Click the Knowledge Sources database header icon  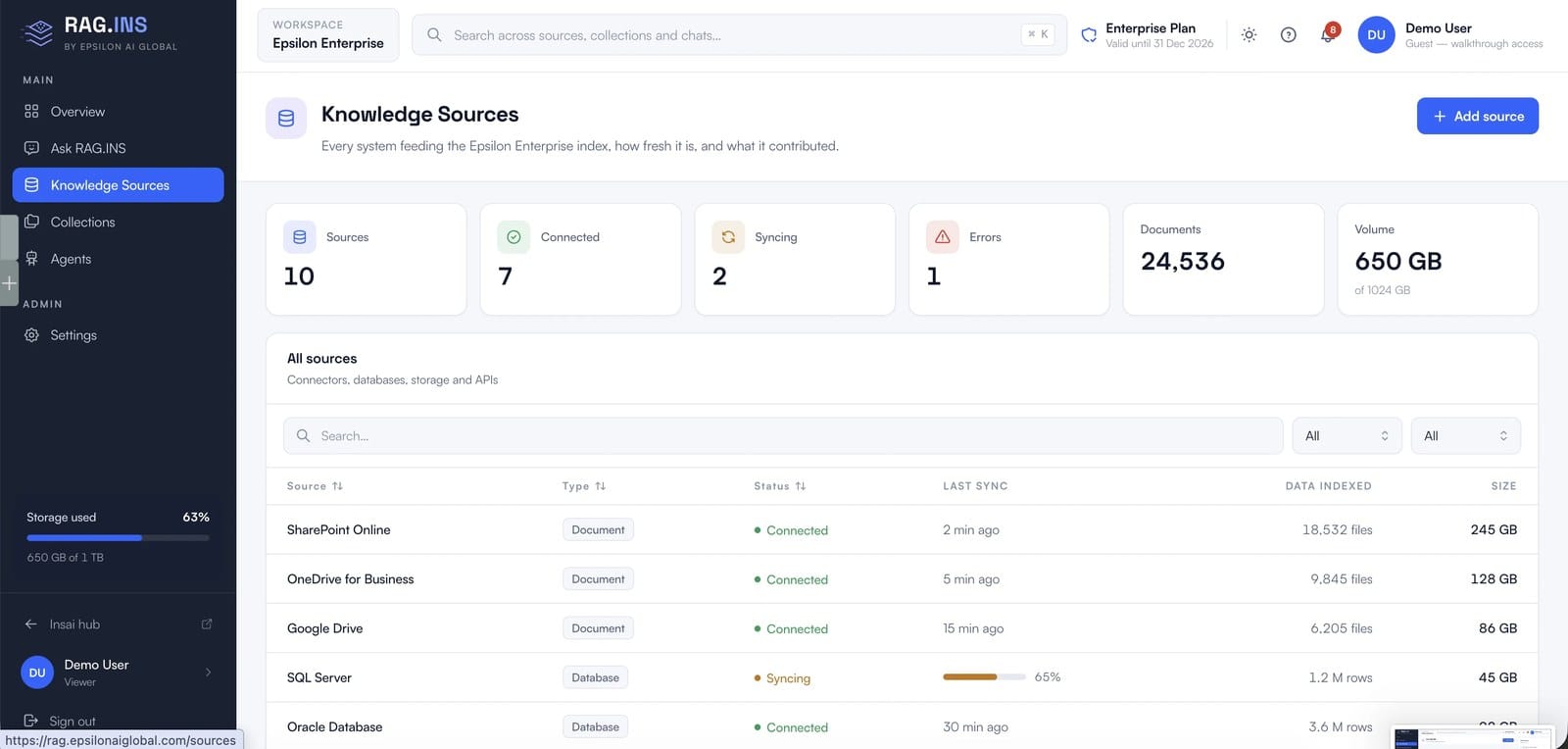tap(286, 119)
